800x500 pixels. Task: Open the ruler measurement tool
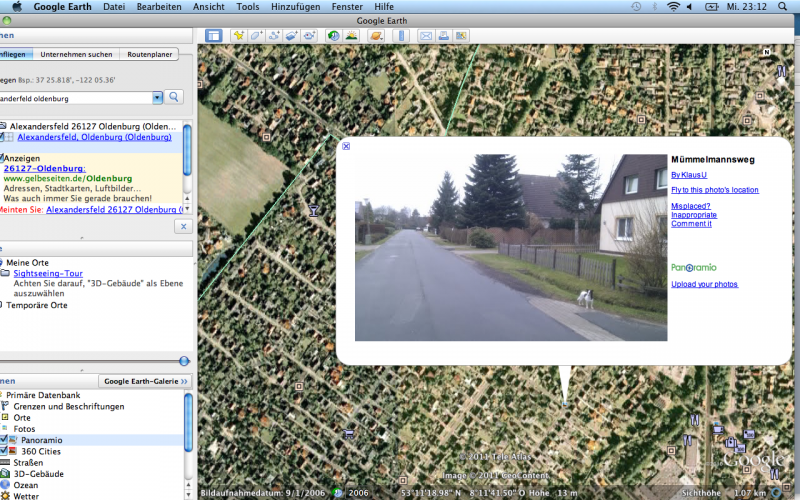[x=400, y=36]
